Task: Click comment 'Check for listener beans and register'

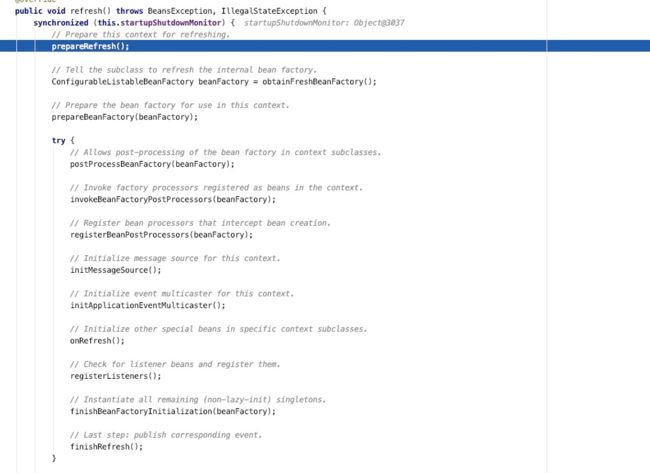Action: pos(175,364)
